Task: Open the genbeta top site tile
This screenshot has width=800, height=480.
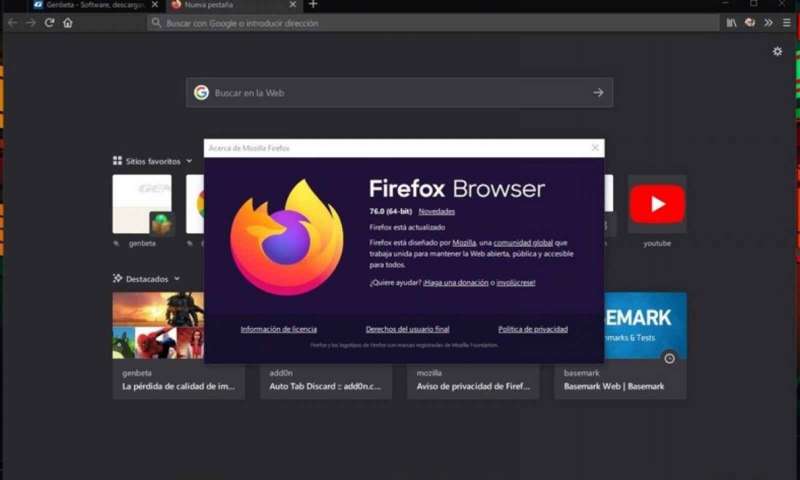Action: coord(142,205)
